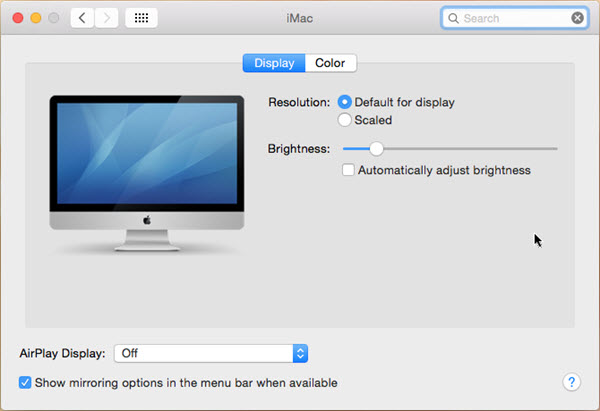Open help with the question mark button
Screen dimensions: 600x411
tap(571, 382)
